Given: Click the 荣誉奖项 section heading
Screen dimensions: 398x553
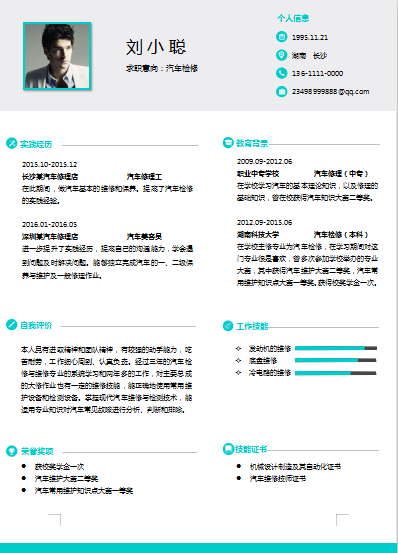Looking at the screenshot, I should tap(37, 451).
